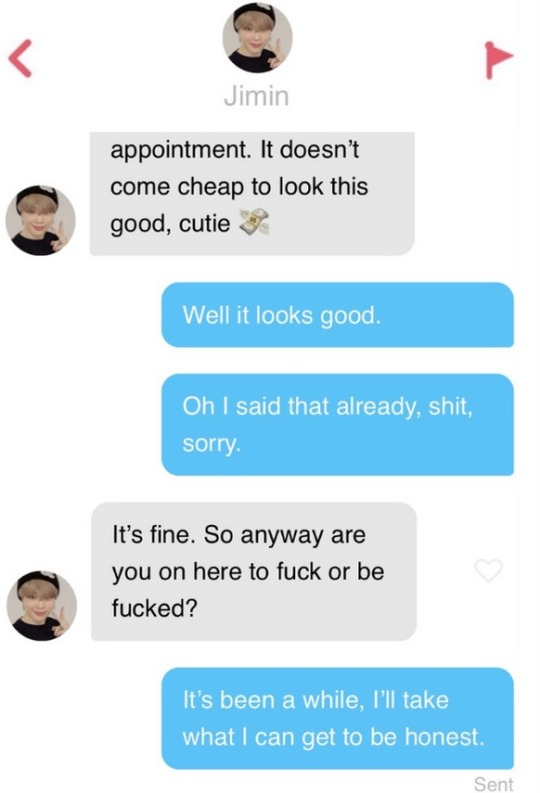The width and height of the screenshot is (540, 793).
Task: Go back using the red chevron arrow
Action: click(x=20, y=58)
